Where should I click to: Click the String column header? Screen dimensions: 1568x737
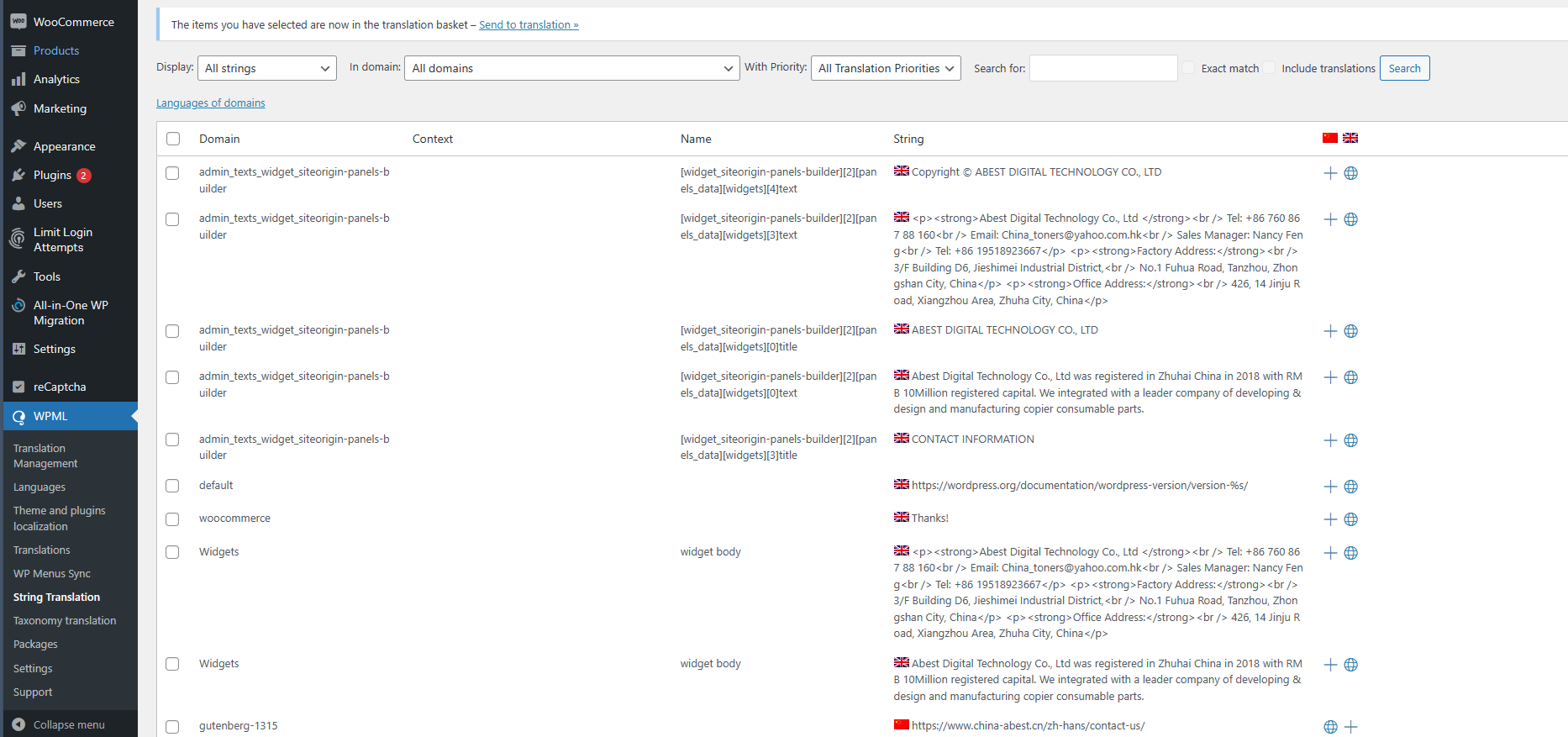[908, 140]
